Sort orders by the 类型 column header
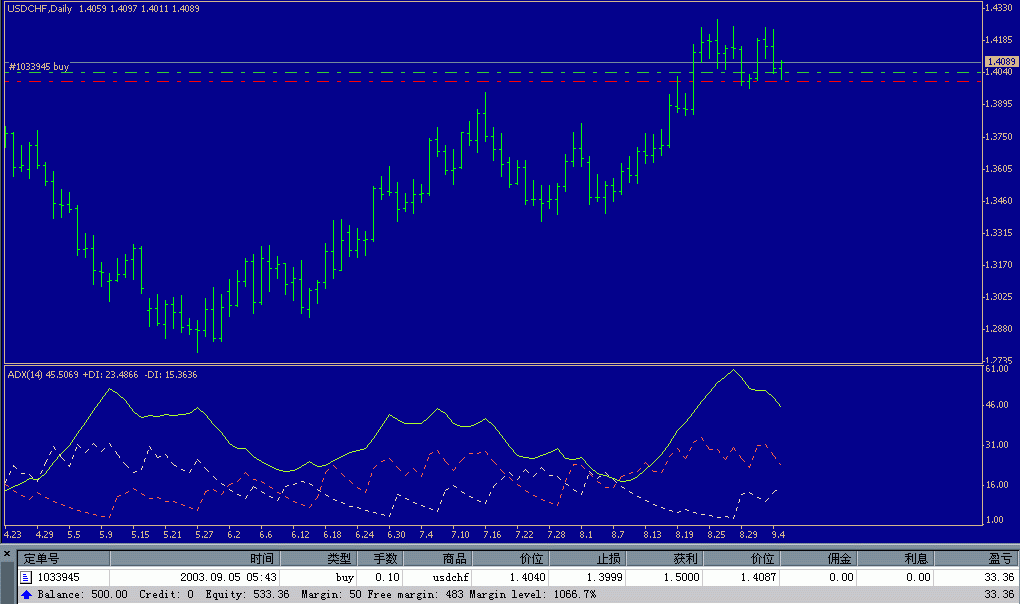 (x=317, y=558)
